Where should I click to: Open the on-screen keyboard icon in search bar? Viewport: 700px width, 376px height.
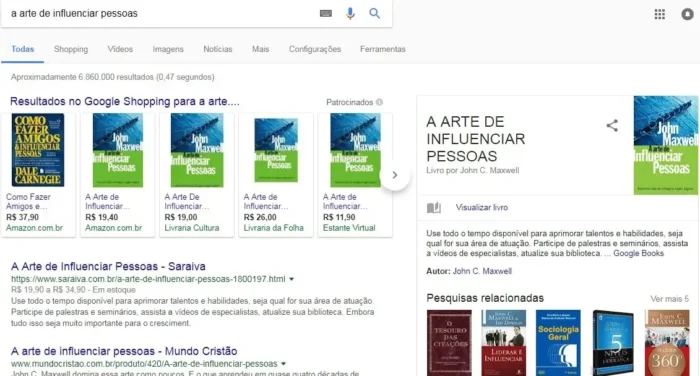pyautogui.click(x=326, y=13)
